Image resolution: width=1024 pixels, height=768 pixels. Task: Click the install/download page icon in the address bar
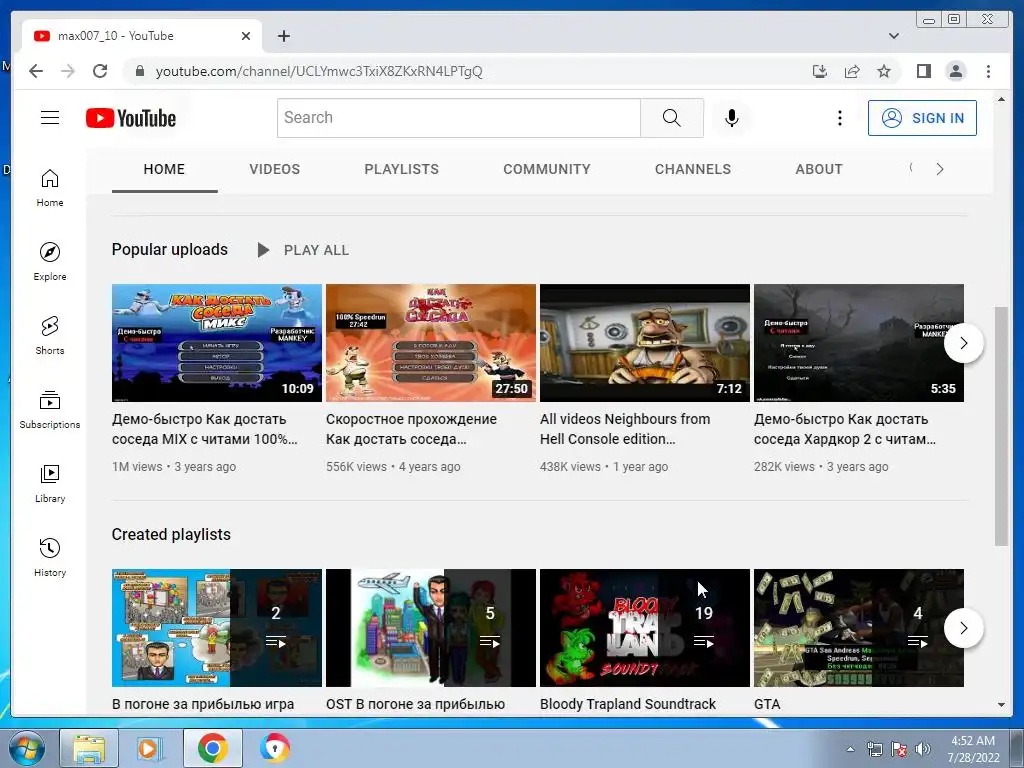coord(820,71)
